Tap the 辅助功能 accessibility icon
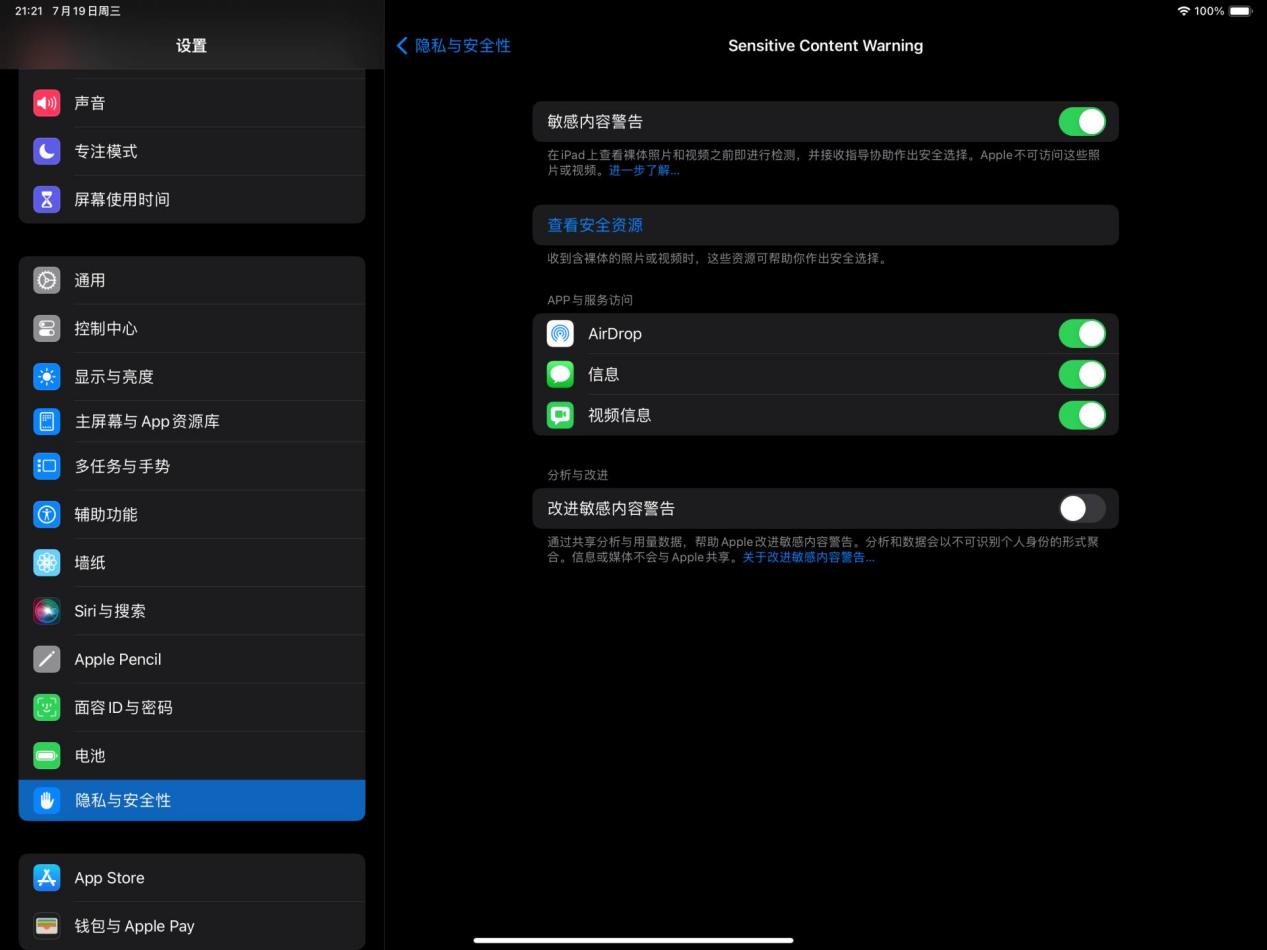The height and width of the screenshot is (950, 1267). (x=46, y=514)
